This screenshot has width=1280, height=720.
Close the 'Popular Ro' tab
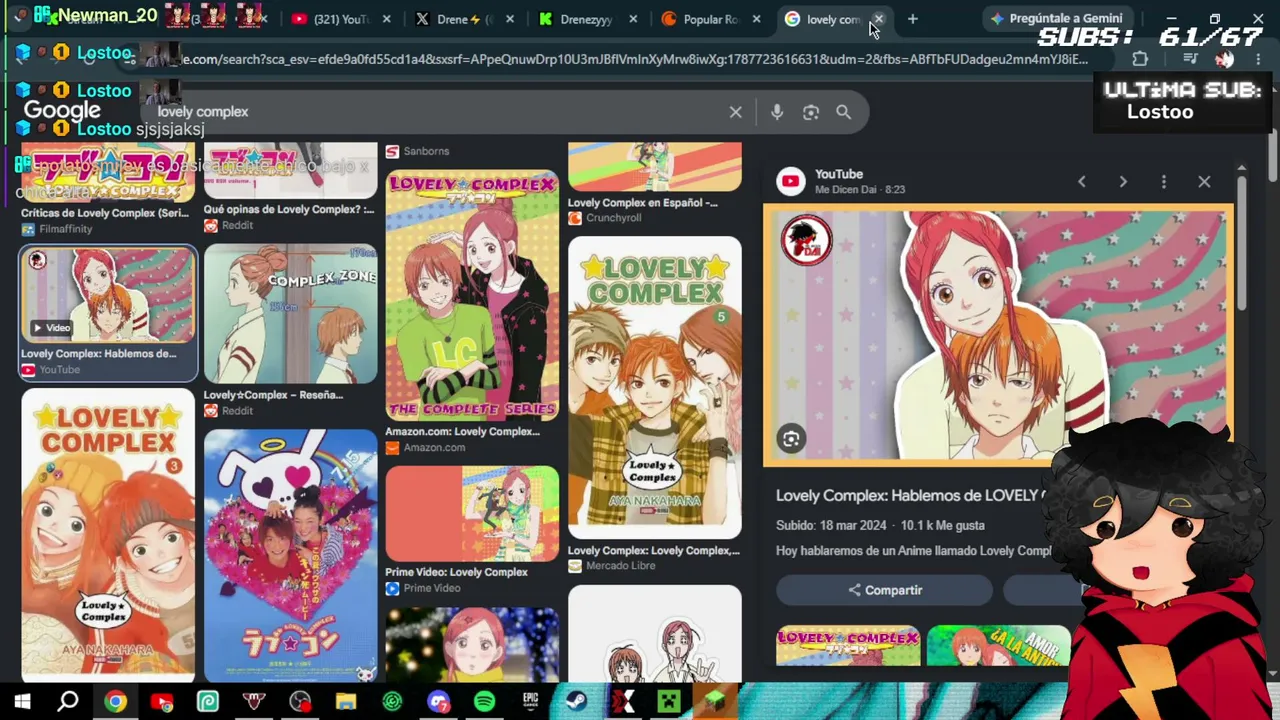[756, 19]
